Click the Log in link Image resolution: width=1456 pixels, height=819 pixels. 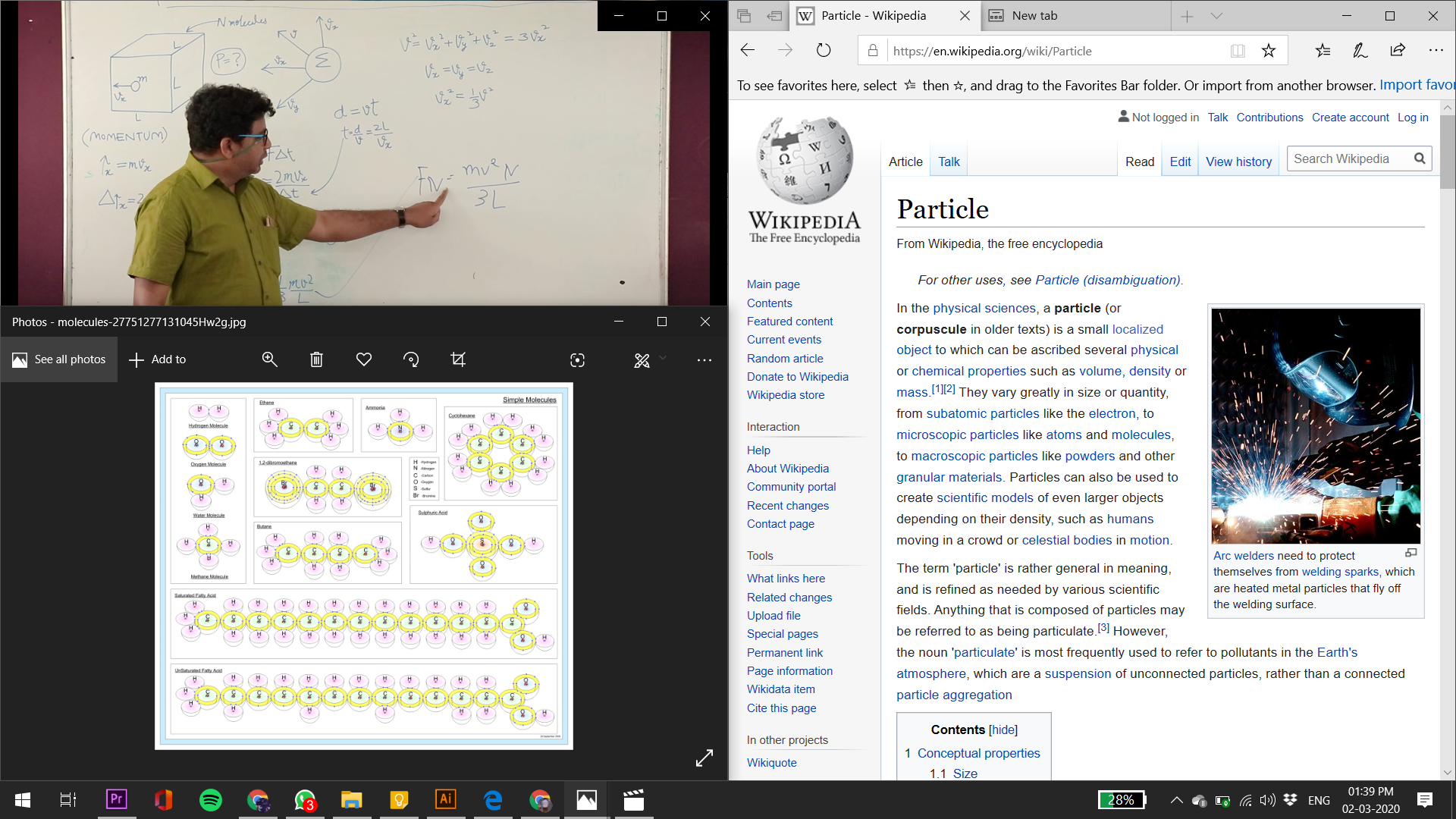(x=1413, y=118)
